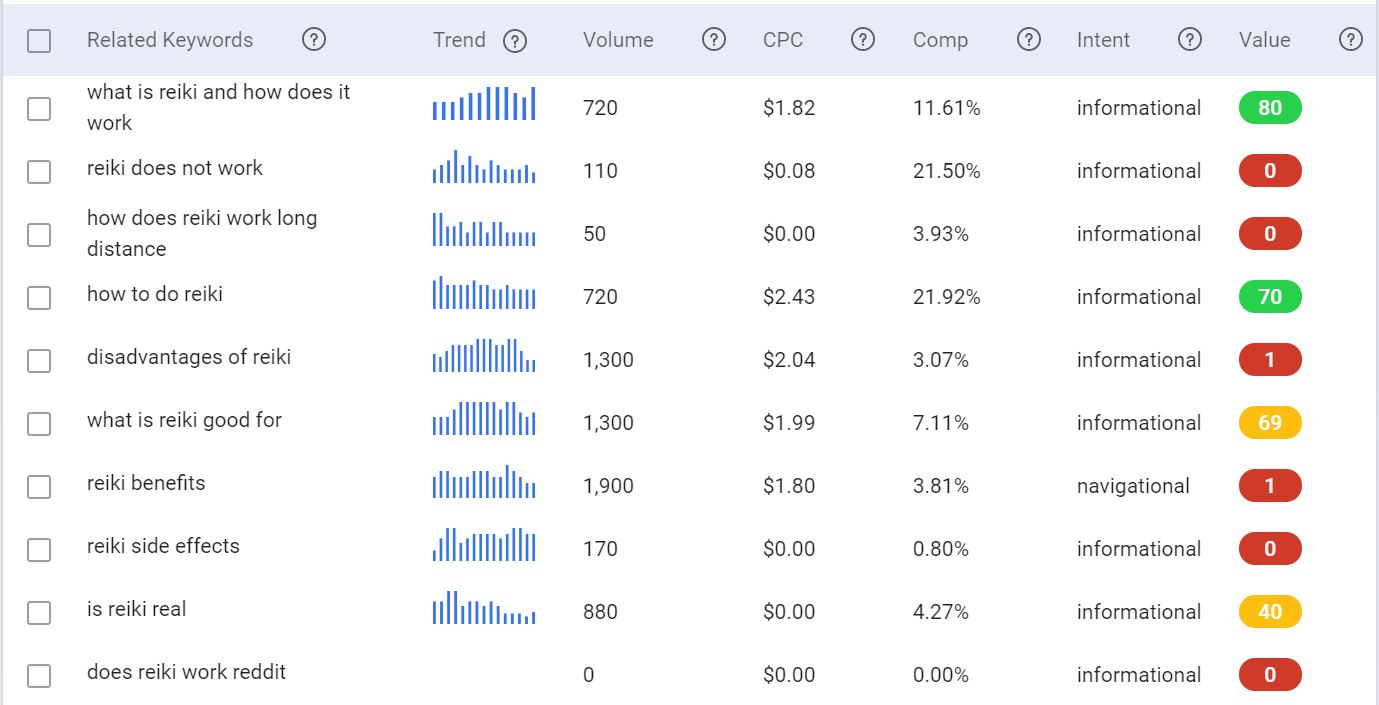Check the 'what is reiki and how does it work' row

coord(39,108)
